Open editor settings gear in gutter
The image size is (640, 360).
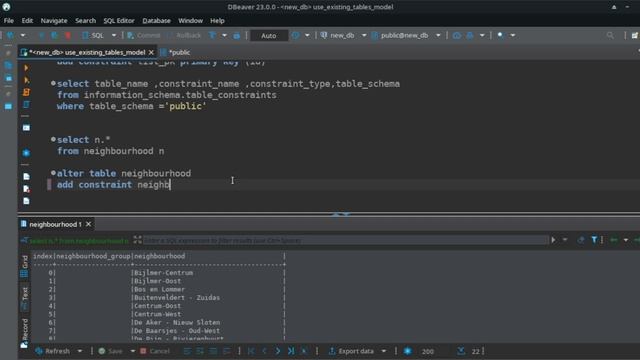[x=26, y=153]
